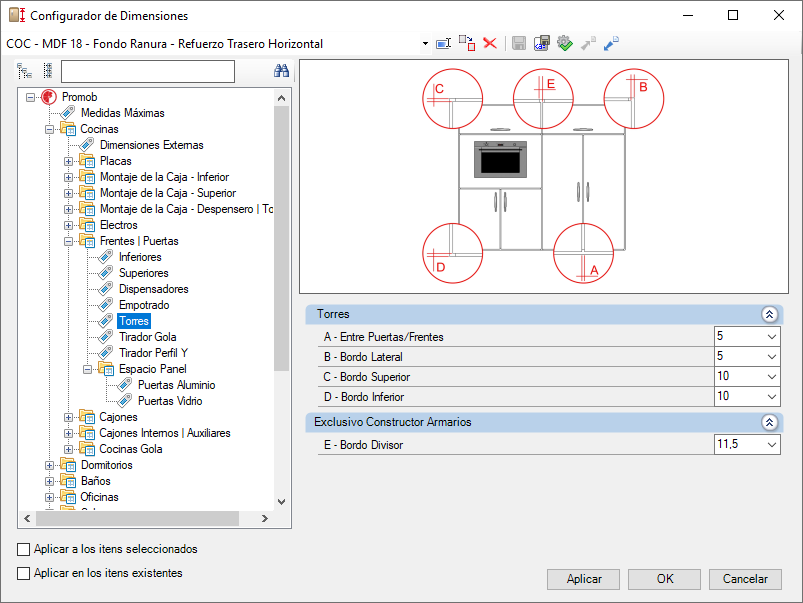803x603 pixels.
Task: Expand the Cajones tree node
Action: coord(68,418)
